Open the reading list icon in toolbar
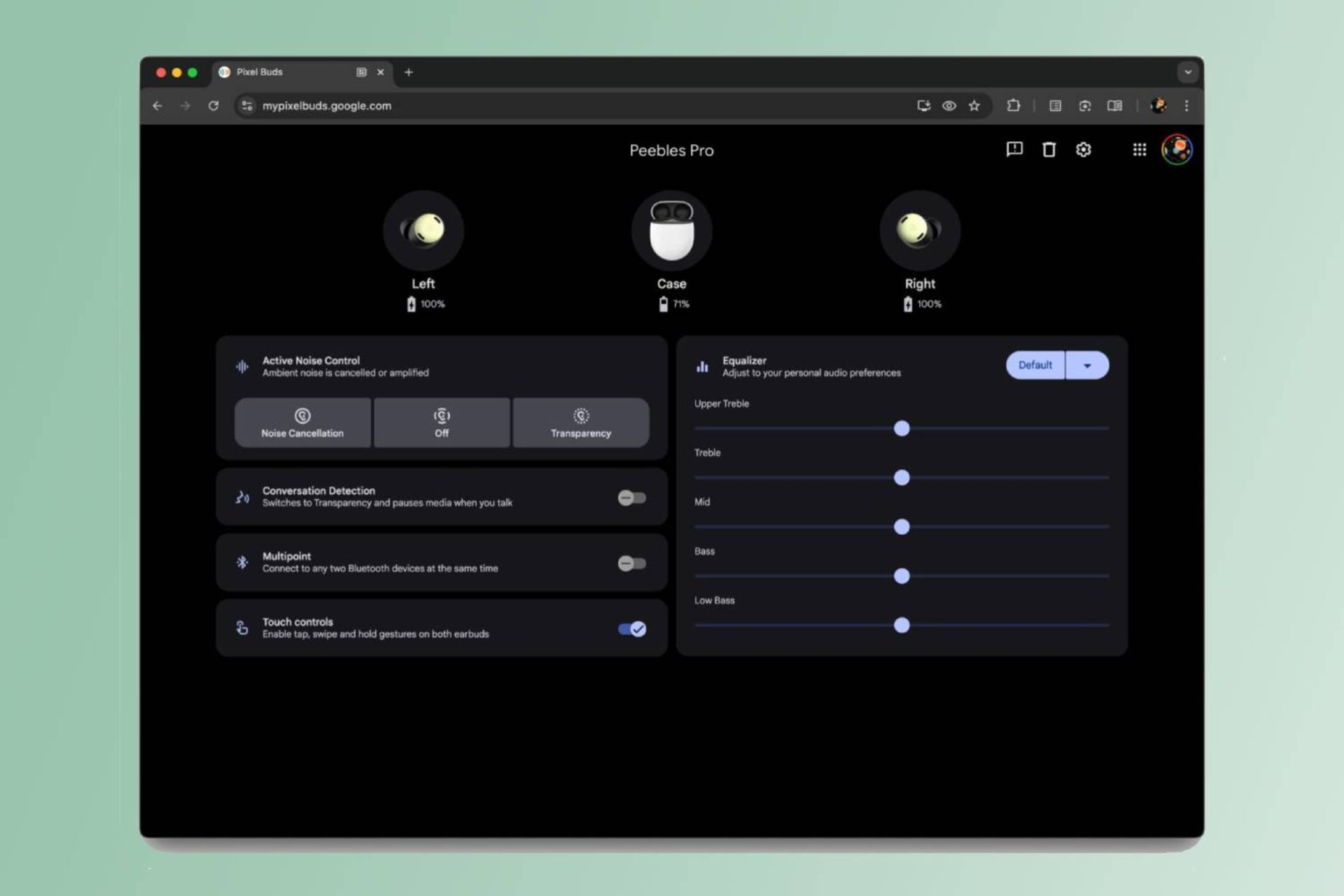 [x=1055, y=106]
